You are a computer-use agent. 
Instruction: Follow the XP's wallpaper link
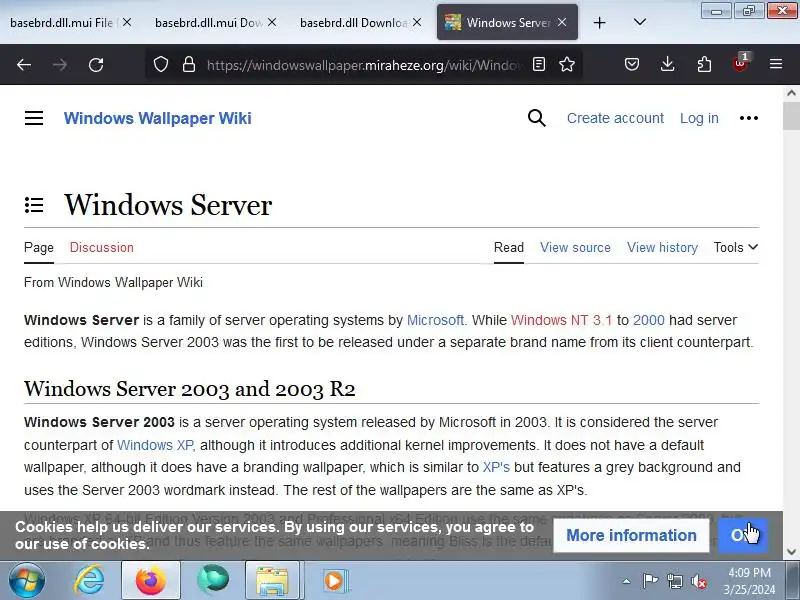click(x=496, y=467)
